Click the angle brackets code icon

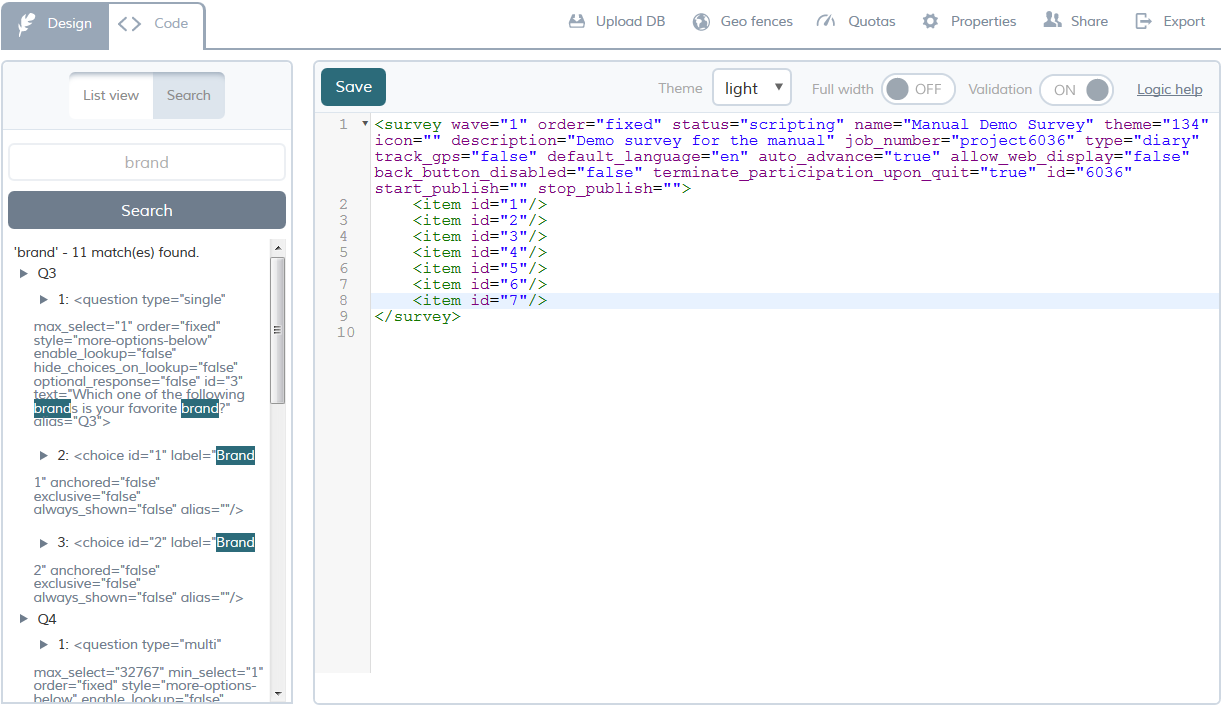(x=129, y=24)
